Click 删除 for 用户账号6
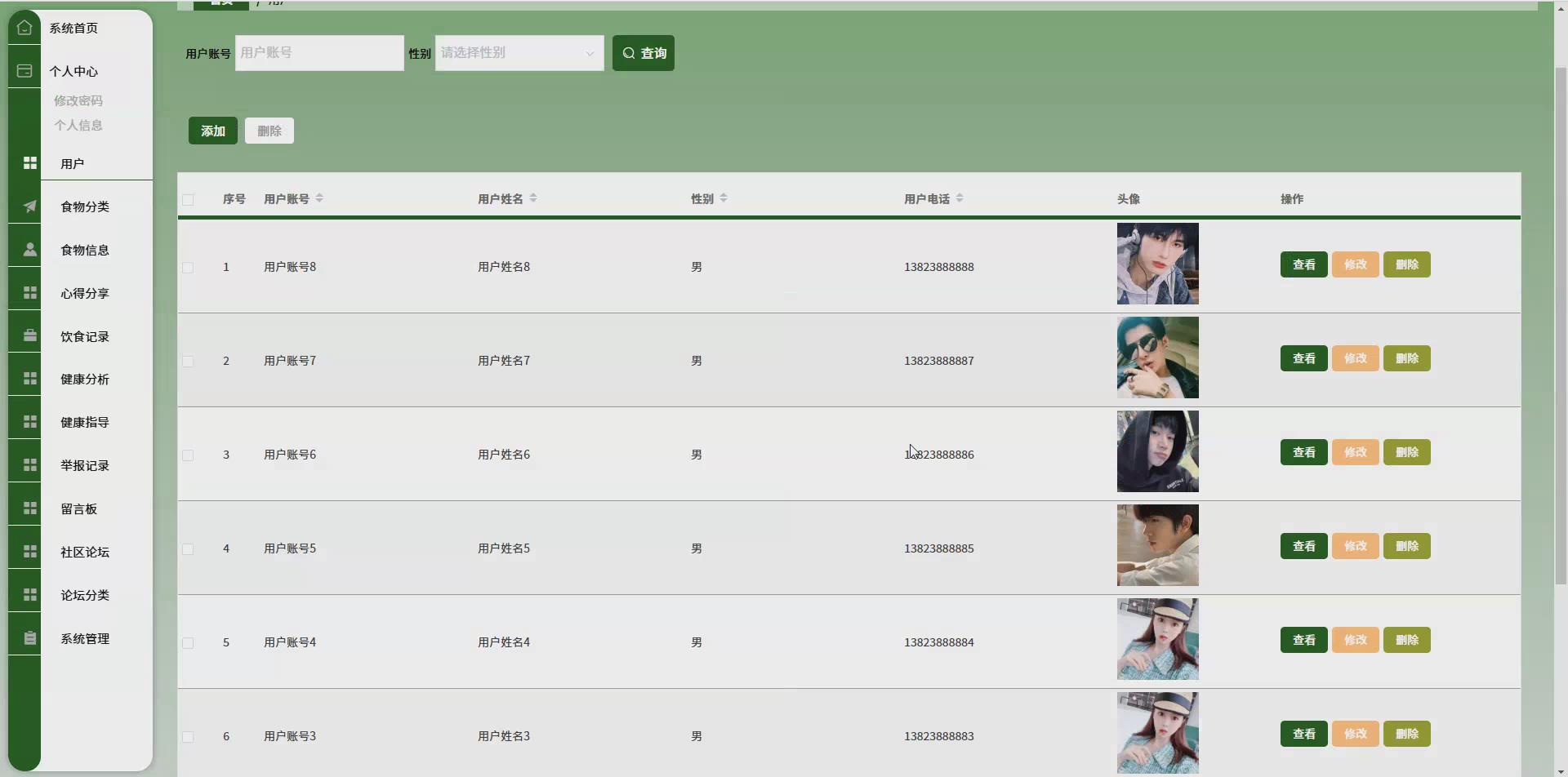 [1407, 452]
